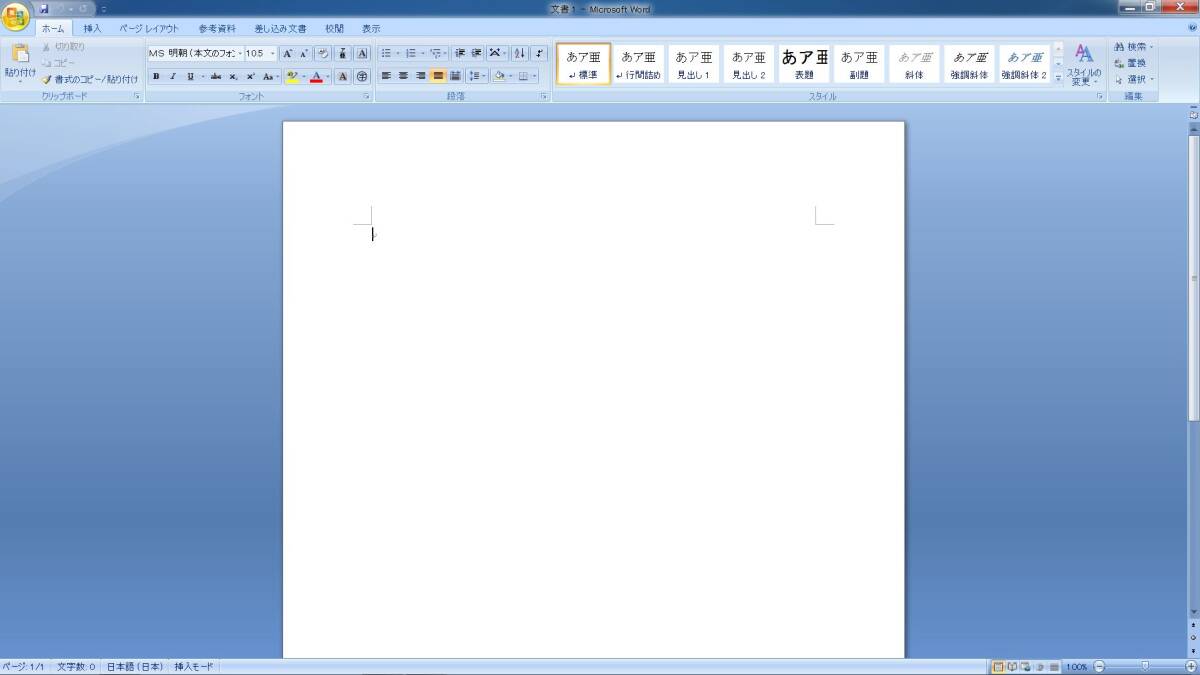This screenshot has height=675, width=1200.
Task: Apply strikethrough formatting
Action: pos(215,76)
